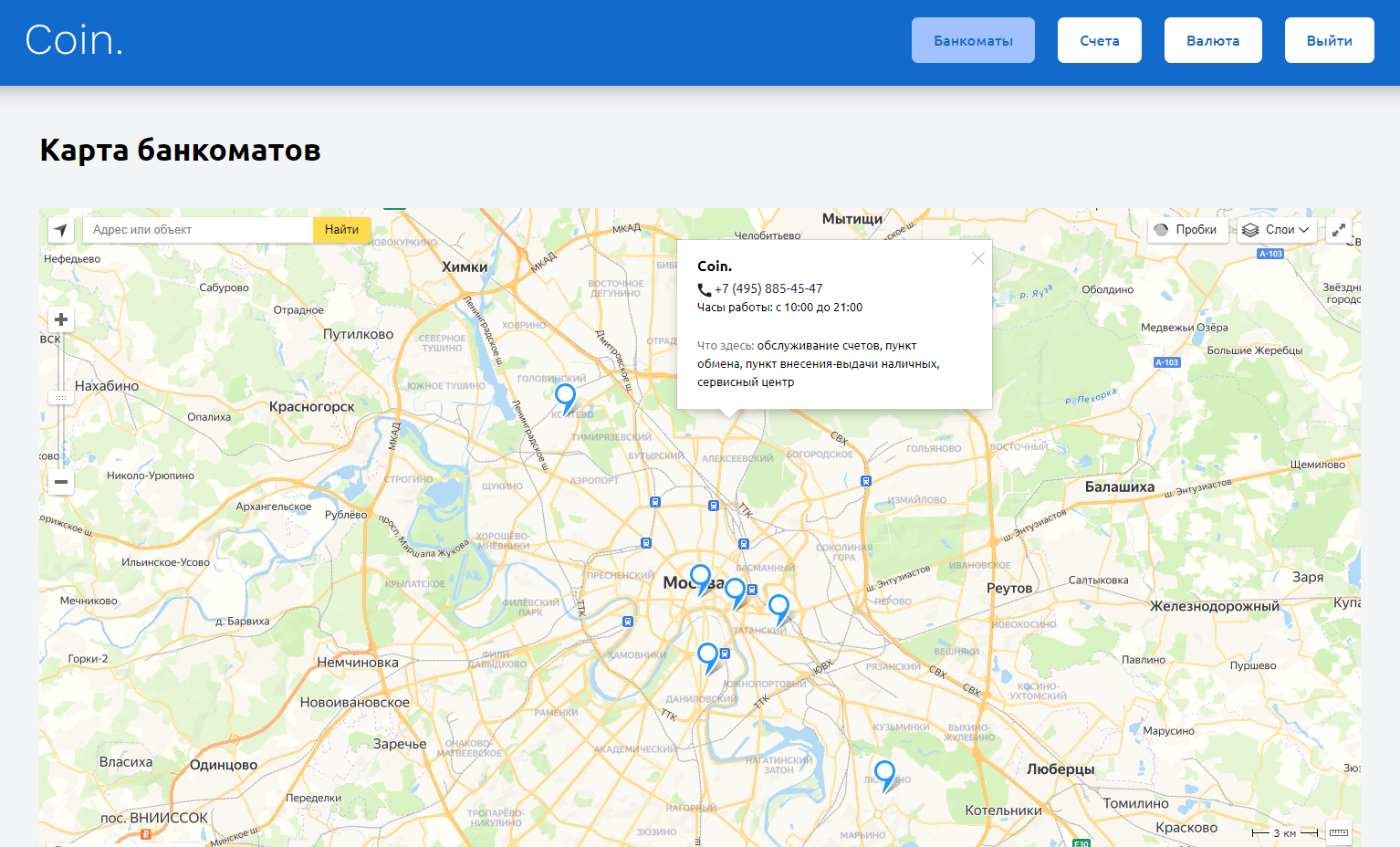The image size is (1400, 847).
Task: Click the Одинцово city label
Action: (224, 765)
